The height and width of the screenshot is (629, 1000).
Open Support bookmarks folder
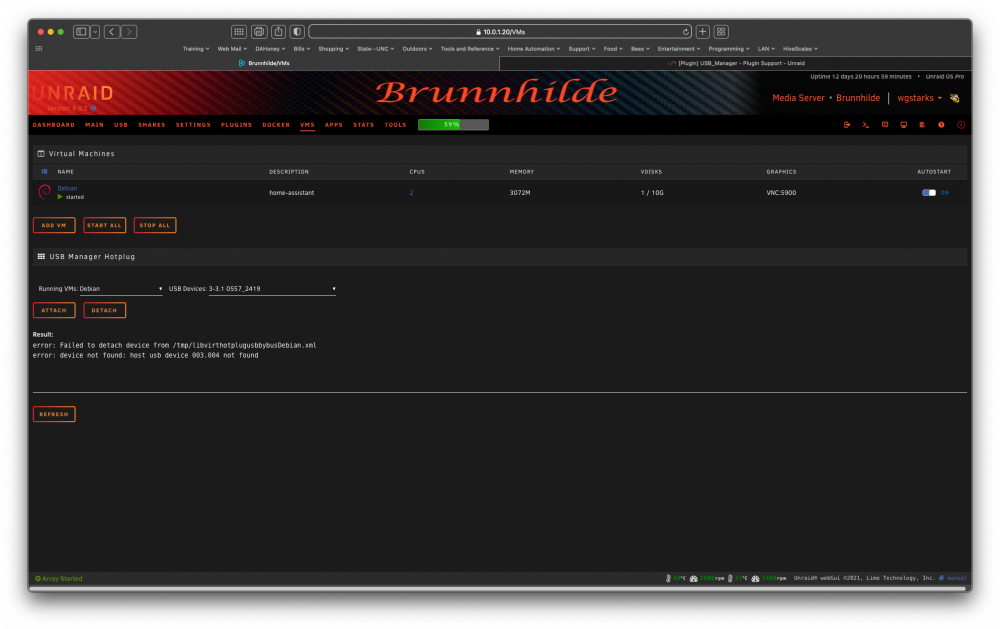coord(582,48)
